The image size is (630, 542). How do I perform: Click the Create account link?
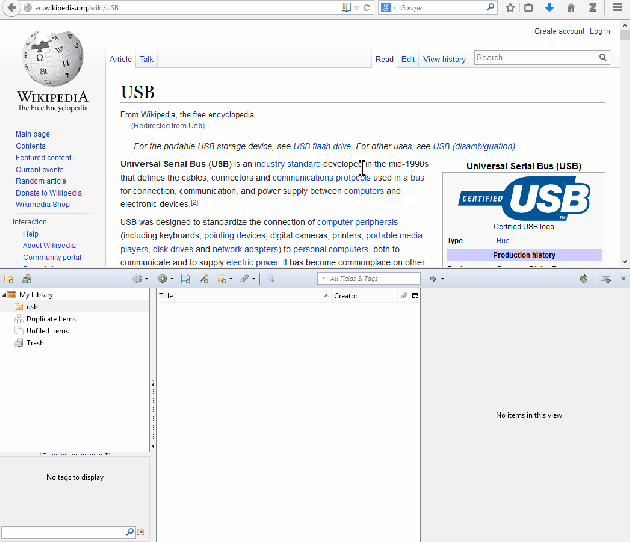[x=559, y=31]
